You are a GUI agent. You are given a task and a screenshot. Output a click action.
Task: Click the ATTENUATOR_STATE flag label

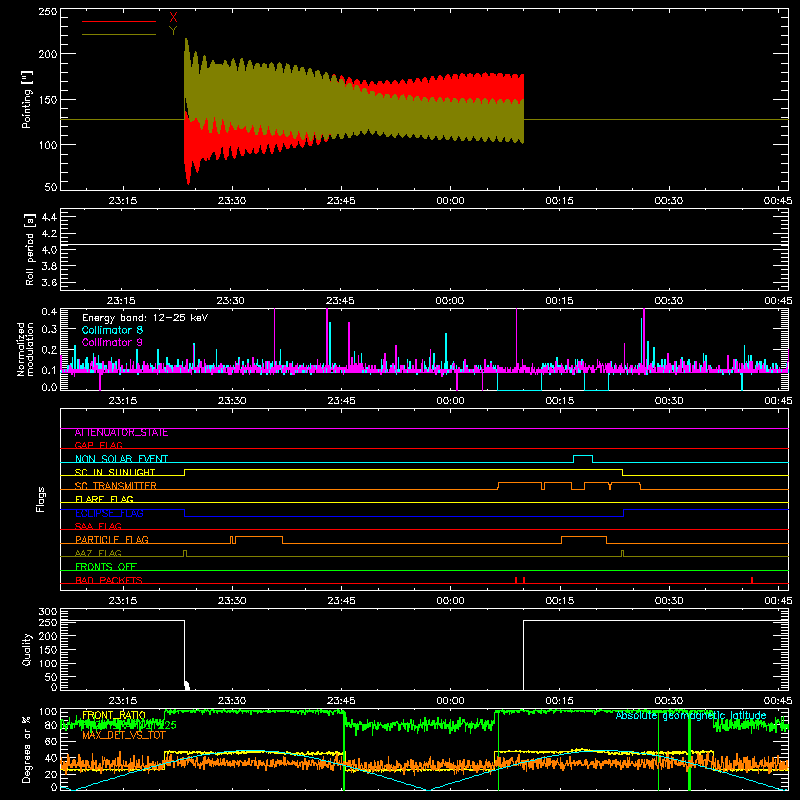tap(121, 433)
